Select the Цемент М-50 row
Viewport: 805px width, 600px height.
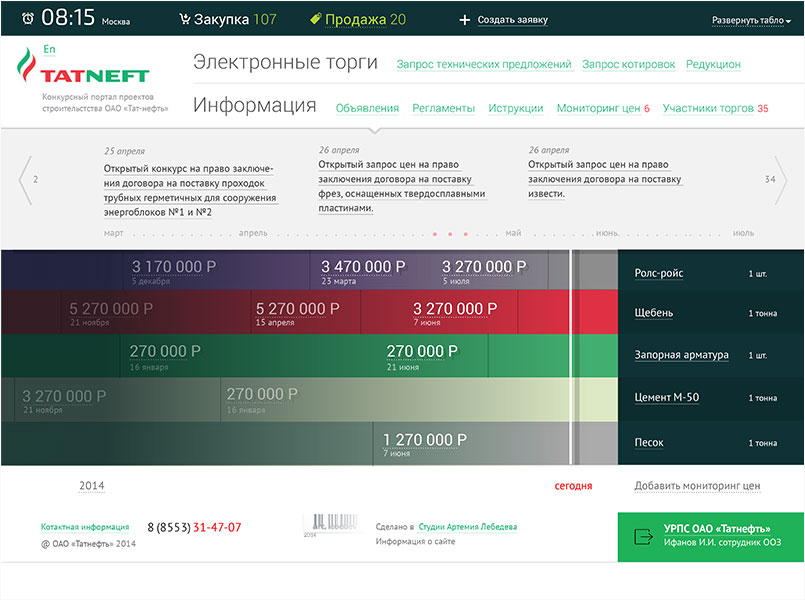tap(667, 398)
